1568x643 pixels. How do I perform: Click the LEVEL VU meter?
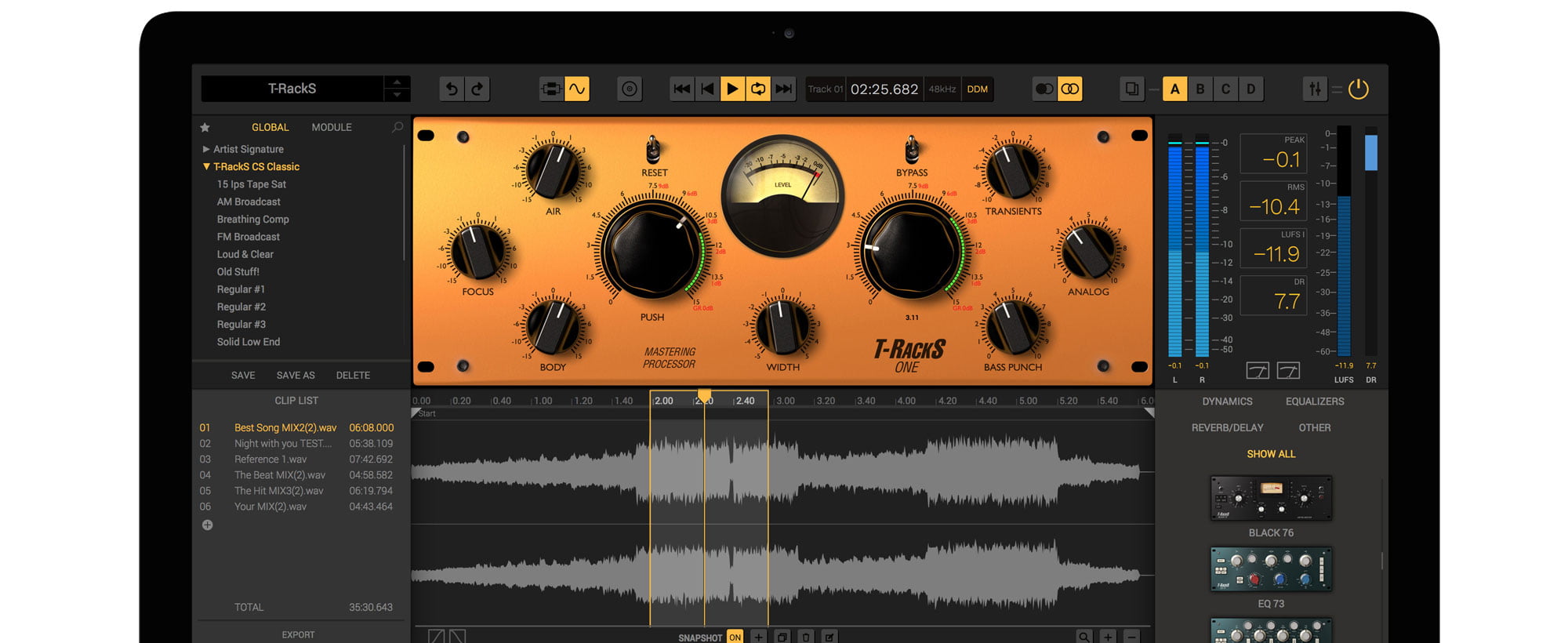point(782,194)
